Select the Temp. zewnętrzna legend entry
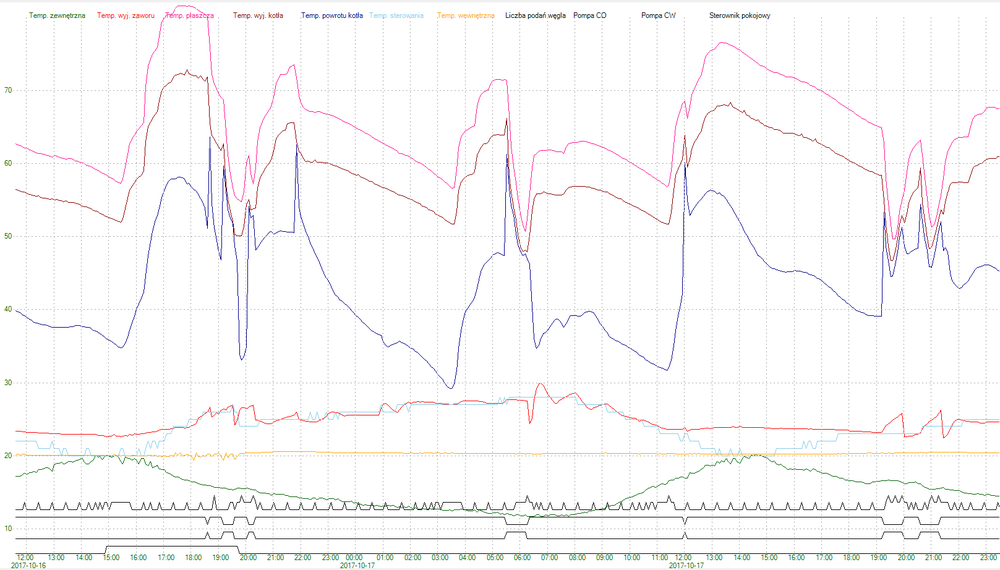 [x=57, y=15]
